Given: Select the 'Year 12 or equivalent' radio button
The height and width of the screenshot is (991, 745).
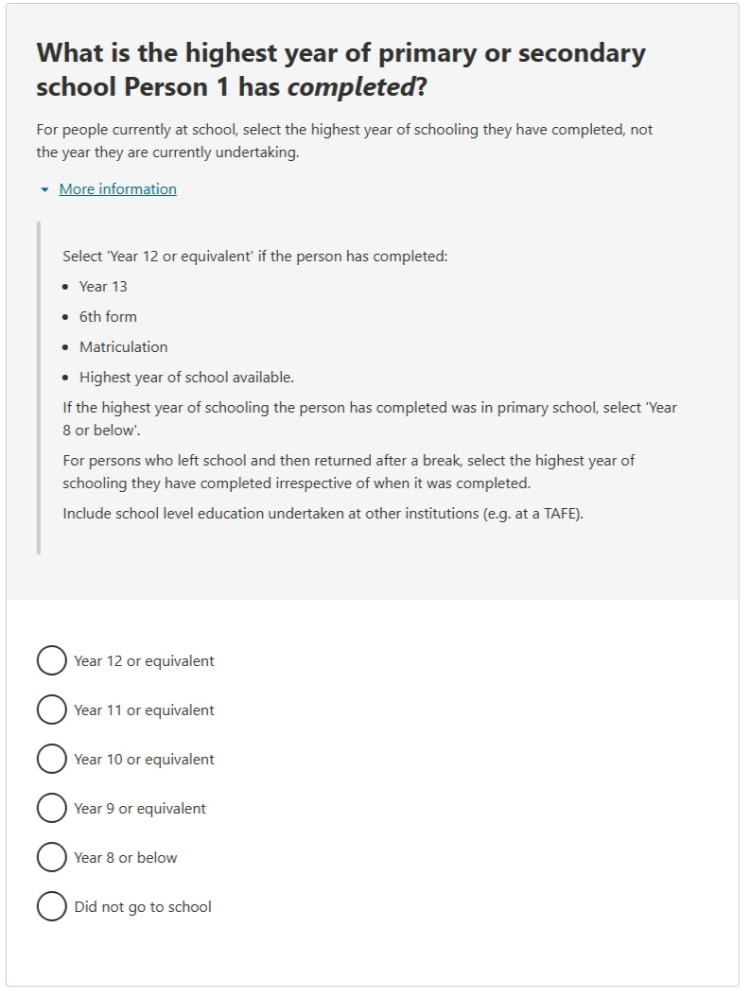Looking at the screenshot, I should [51, 660].
